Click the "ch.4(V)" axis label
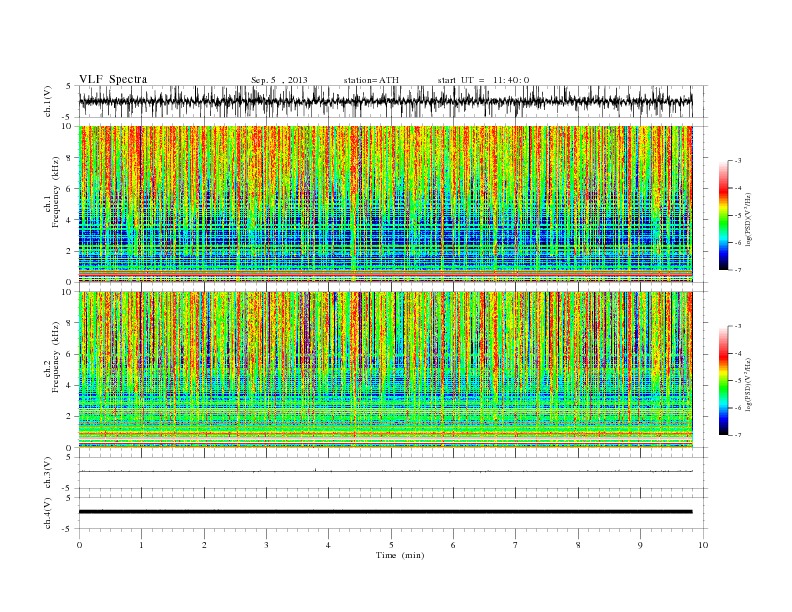The height and width of the screenshot is (612, 792). [x=47, y=513]
